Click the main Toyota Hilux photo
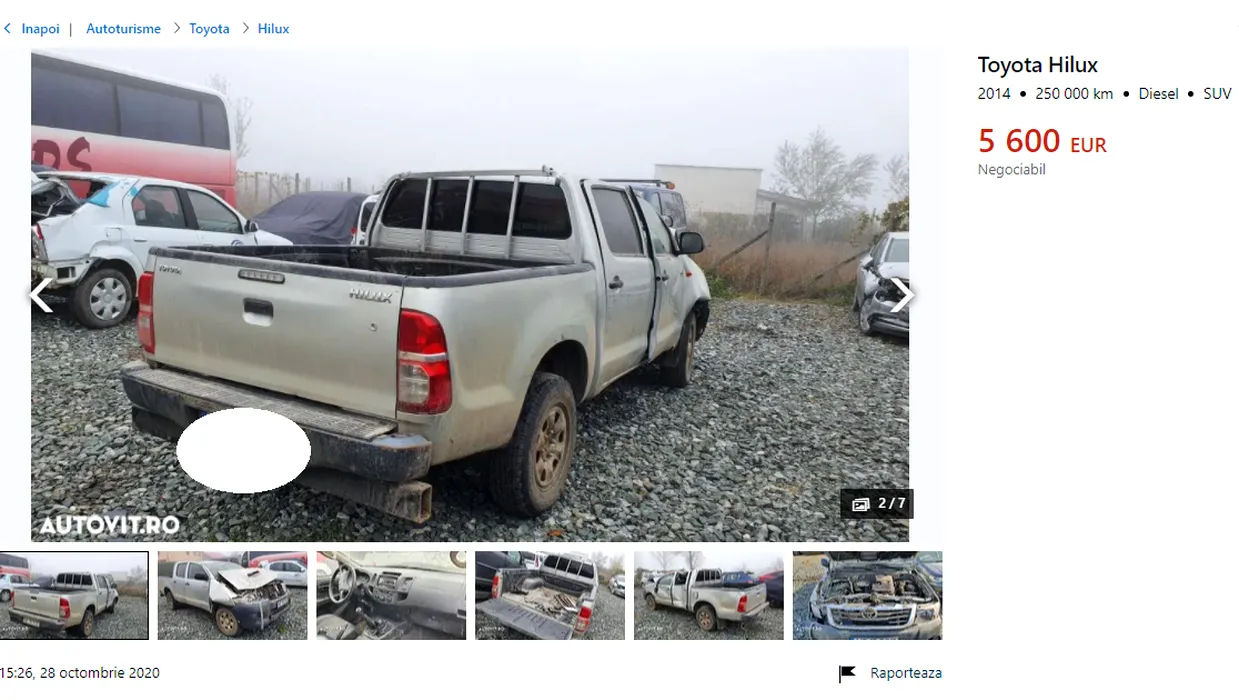Screen dimensions: 1239x700 [470, 295]
